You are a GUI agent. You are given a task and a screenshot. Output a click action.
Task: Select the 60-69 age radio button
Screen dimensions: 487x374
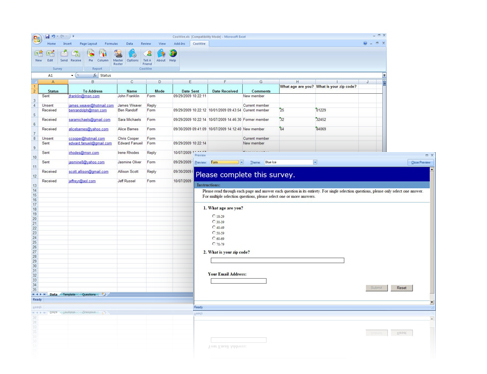tap(214, 238)
